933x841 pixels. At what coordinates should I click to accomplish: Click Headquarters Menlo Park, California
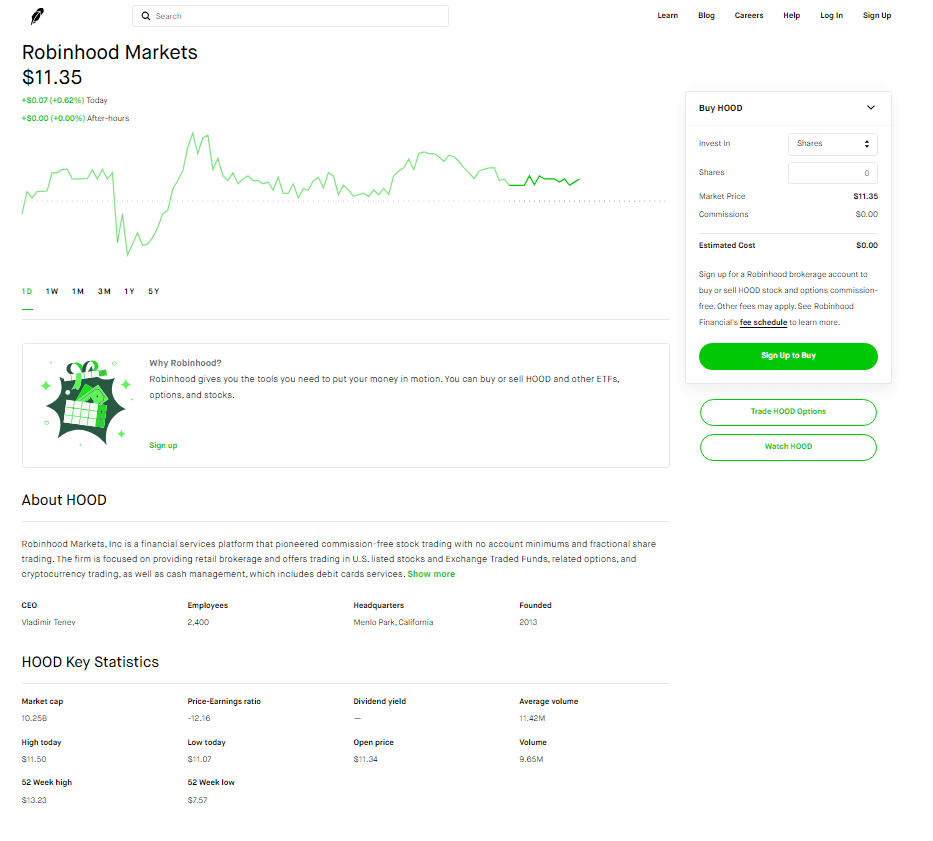coord(393,622)
